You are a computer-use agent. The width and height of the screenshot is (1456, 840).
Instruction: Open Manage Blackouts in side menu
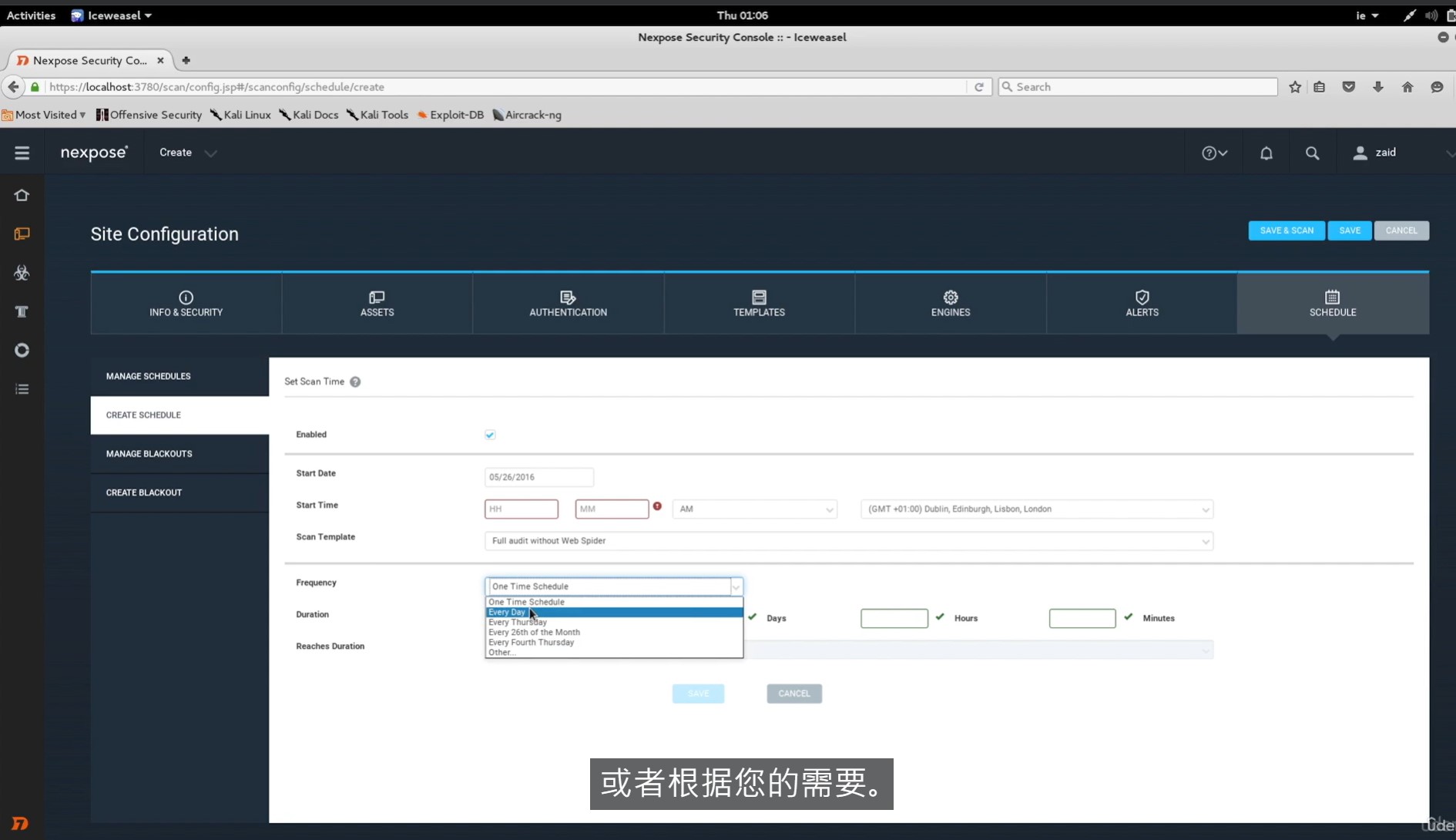[x=149, y=454]
